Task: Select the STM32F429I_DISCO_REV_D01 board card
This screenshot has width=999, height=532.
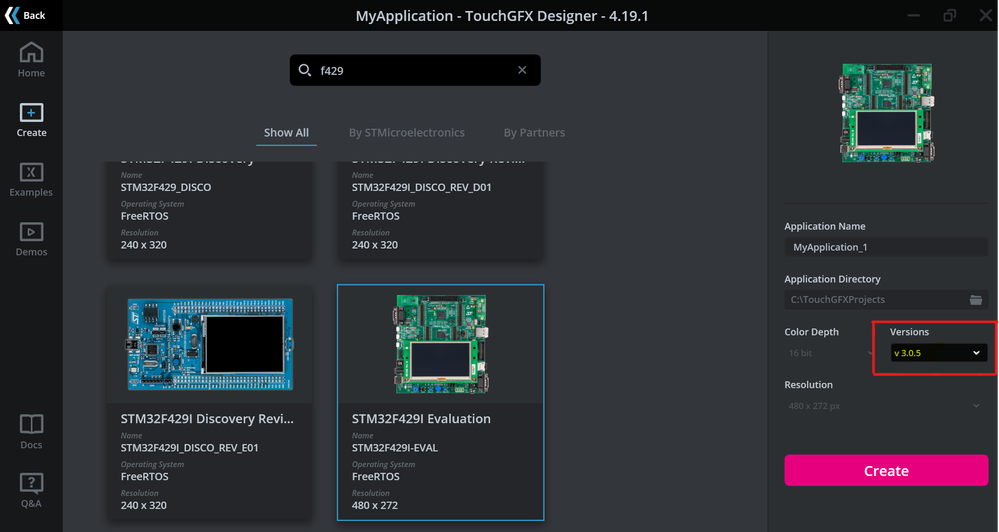Action: pyautogui.click(x=440, y=210)
